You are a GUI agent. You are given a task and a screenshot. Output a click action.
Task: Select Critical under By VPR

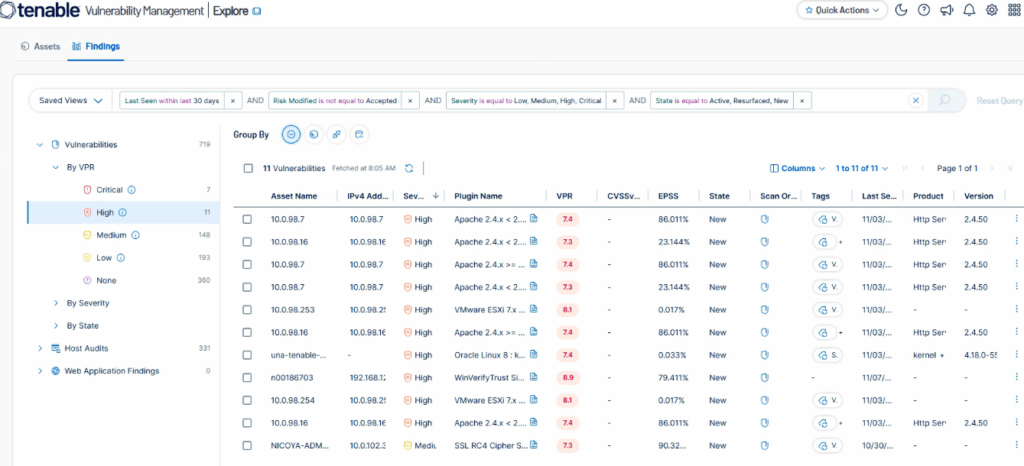(x=109, y=189)
